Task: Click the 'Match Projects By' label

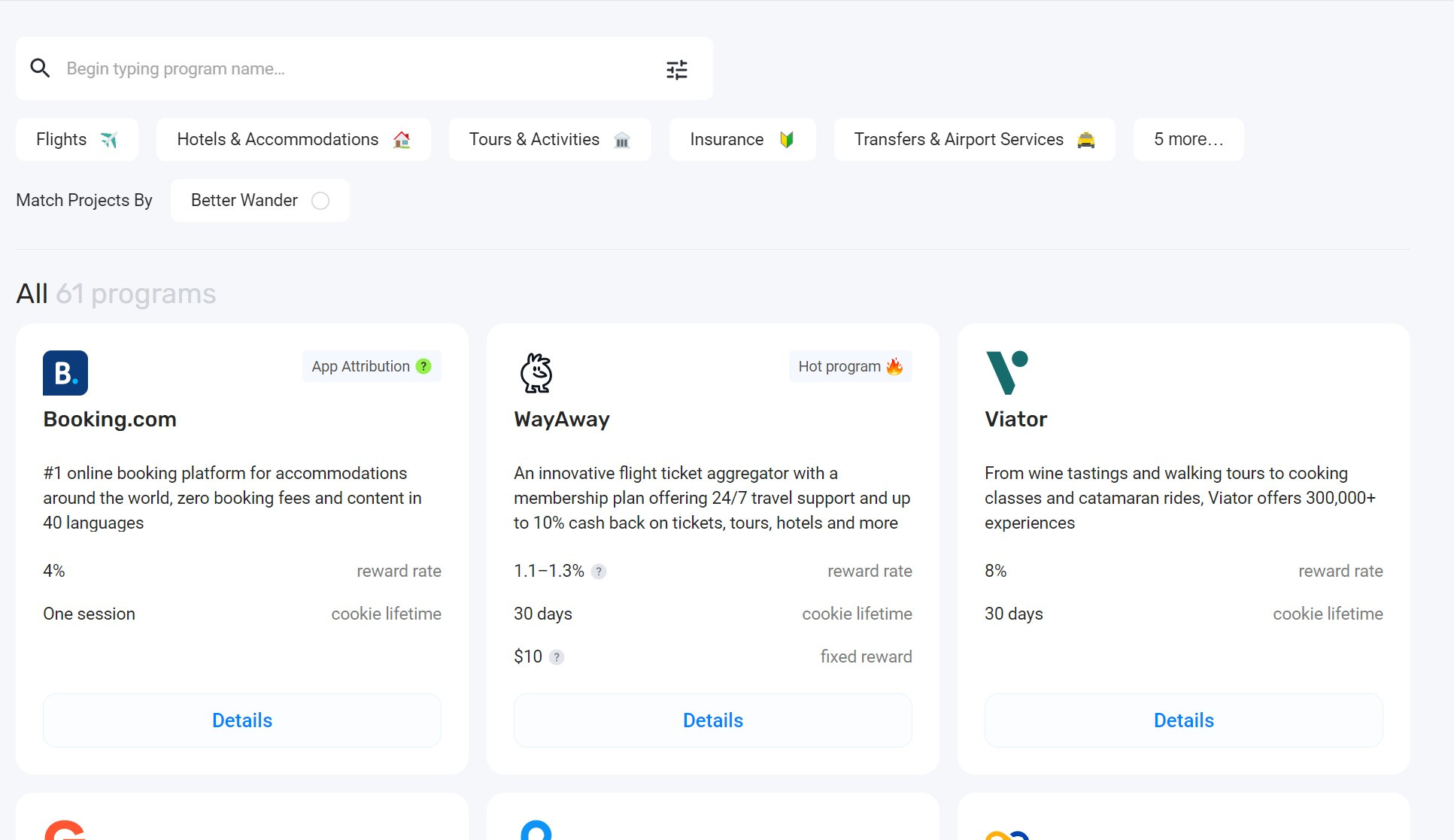Action: [84, 200]
